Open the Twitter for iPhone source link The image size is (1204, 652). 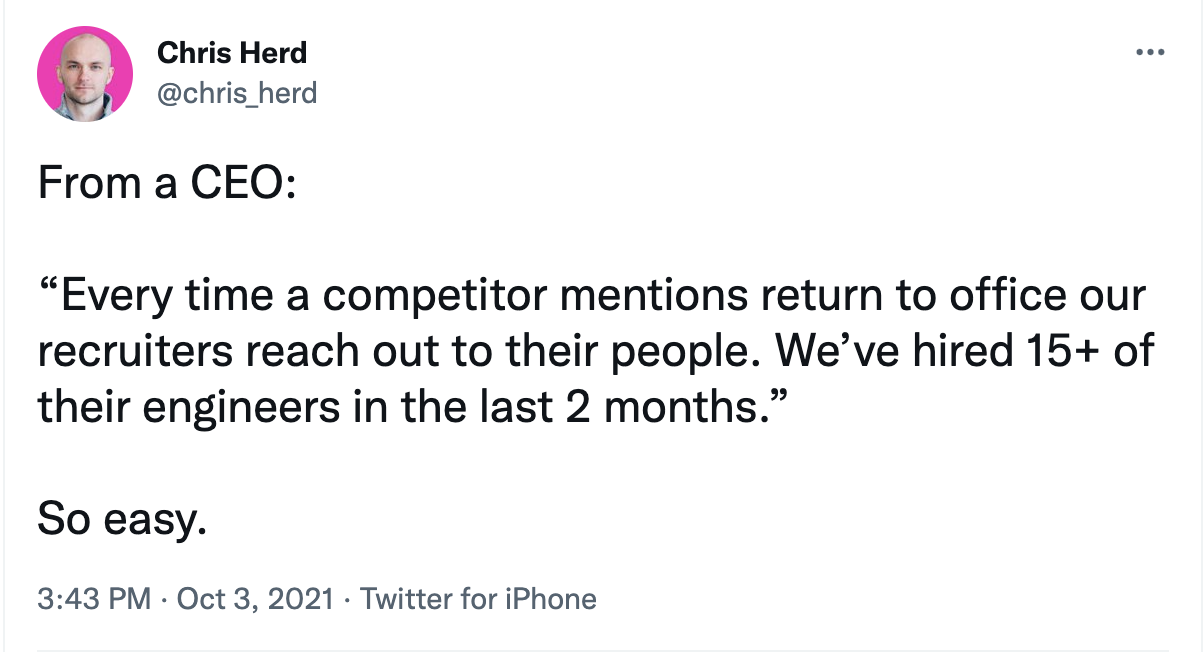tap(478, 599)
